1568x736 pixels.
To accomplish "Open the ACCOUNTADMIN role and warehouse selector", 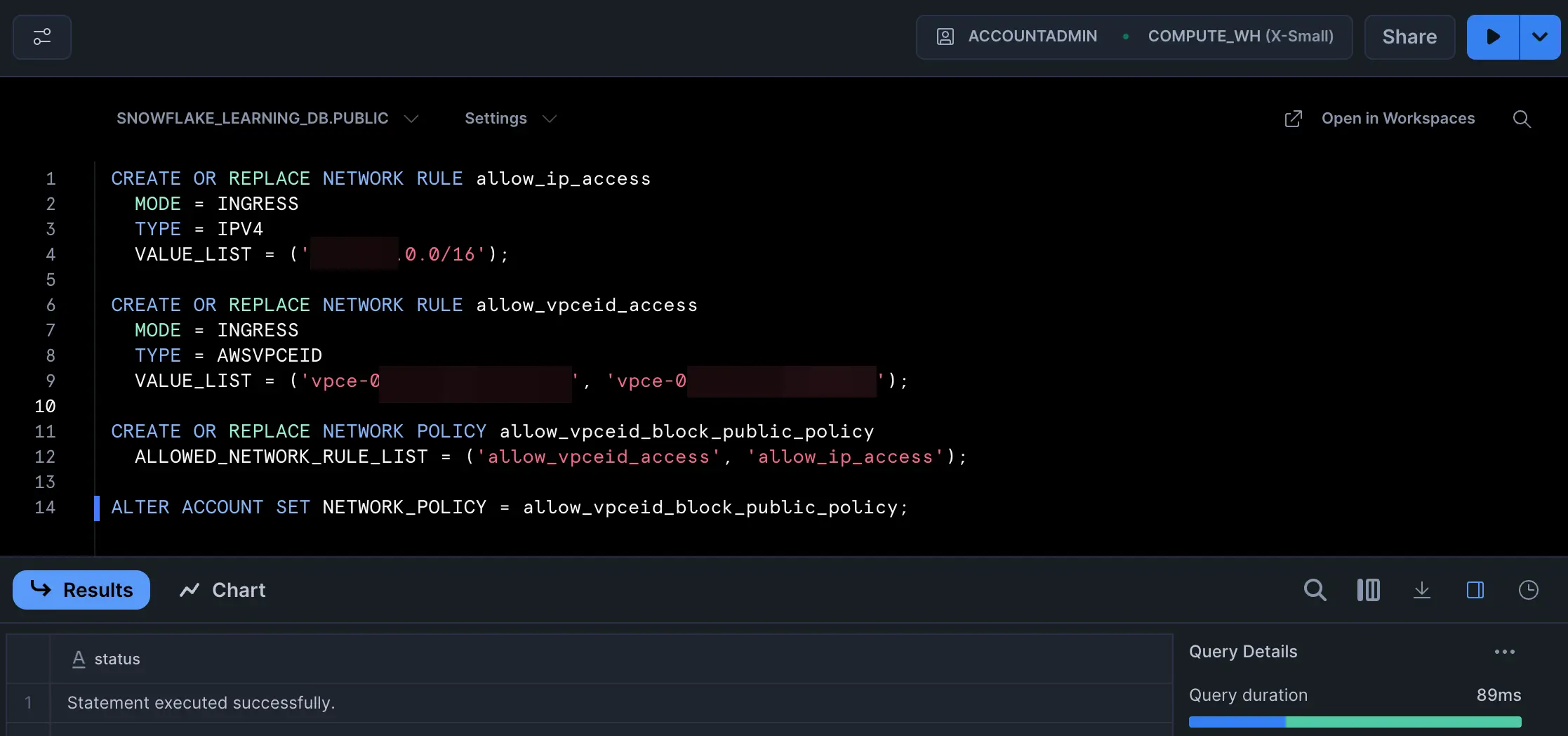I will pyautogui.click(x=1134, y=37).
